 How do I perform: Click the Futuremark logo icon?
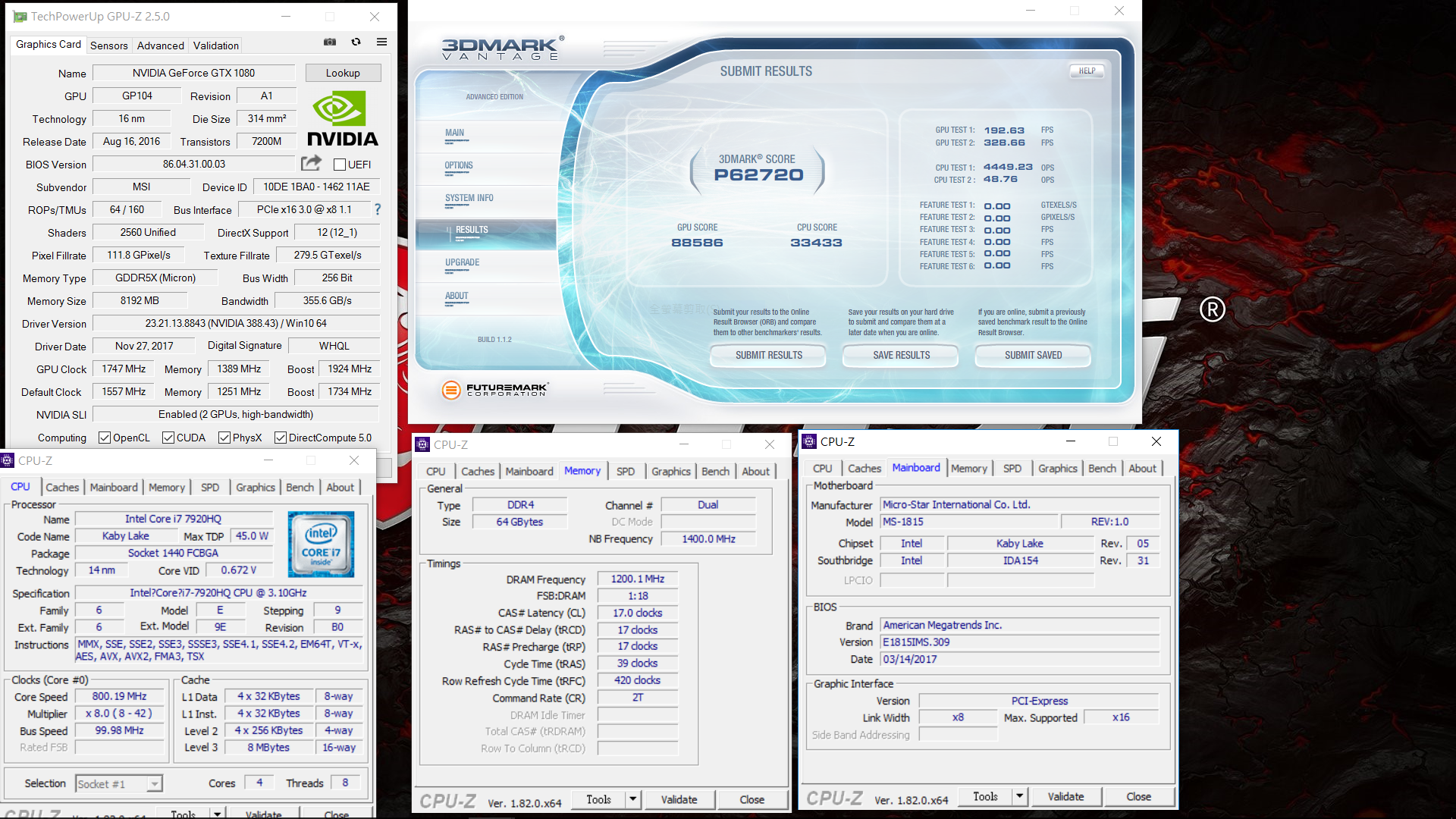coord(451,390)
